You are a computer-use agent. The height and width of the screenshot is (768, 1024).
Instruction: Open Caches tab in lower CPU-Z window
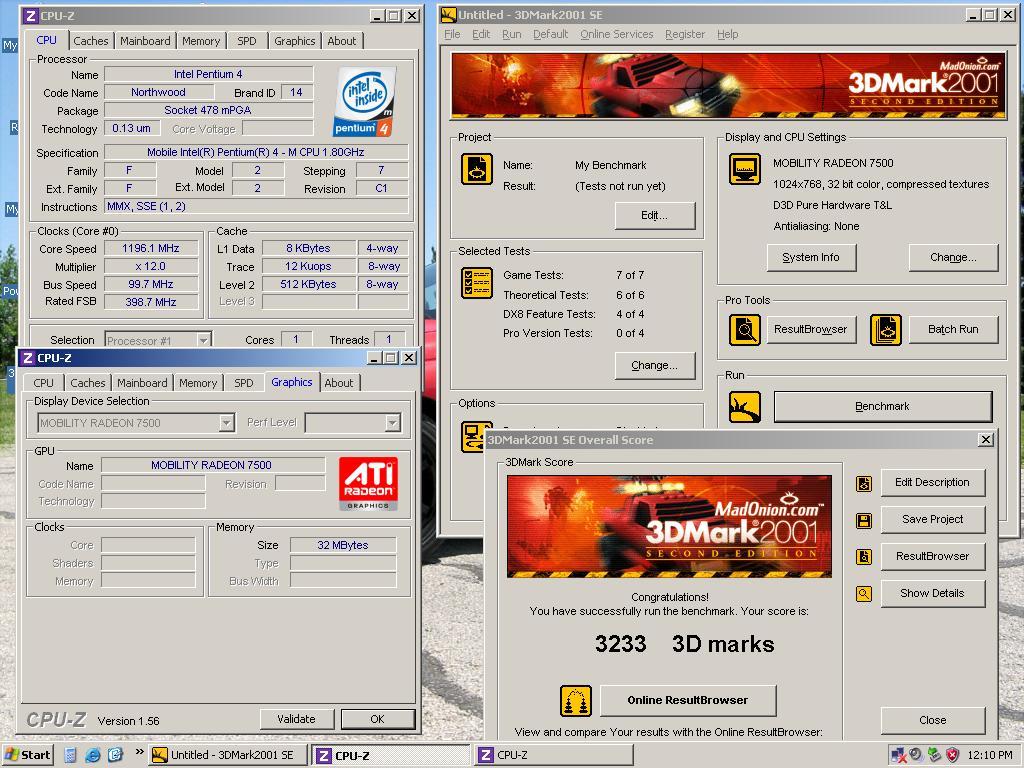88,383
